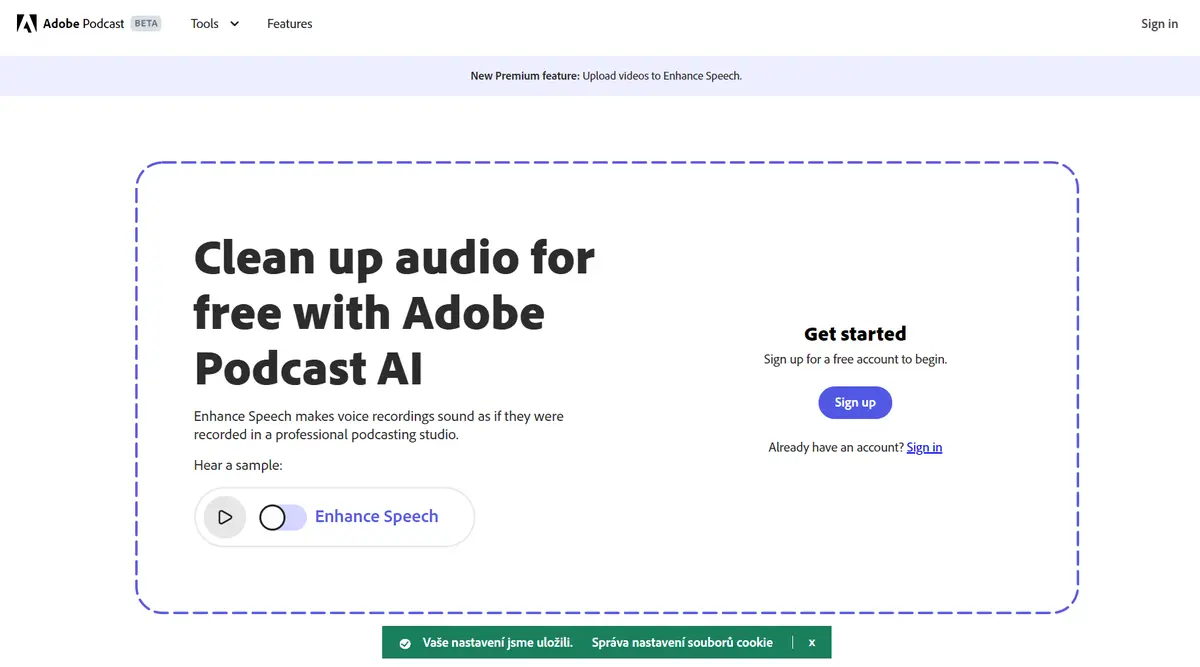The height and width of the screenshot is (667, 1200).
Task: Open Správa nastavení souborů cookie link
Action: point(682,642)
